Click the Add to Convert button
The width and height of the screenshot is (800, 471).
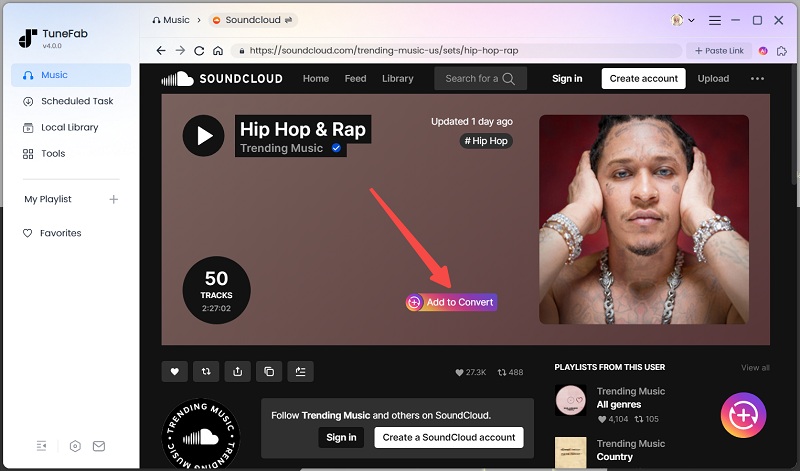coord(451,302)
